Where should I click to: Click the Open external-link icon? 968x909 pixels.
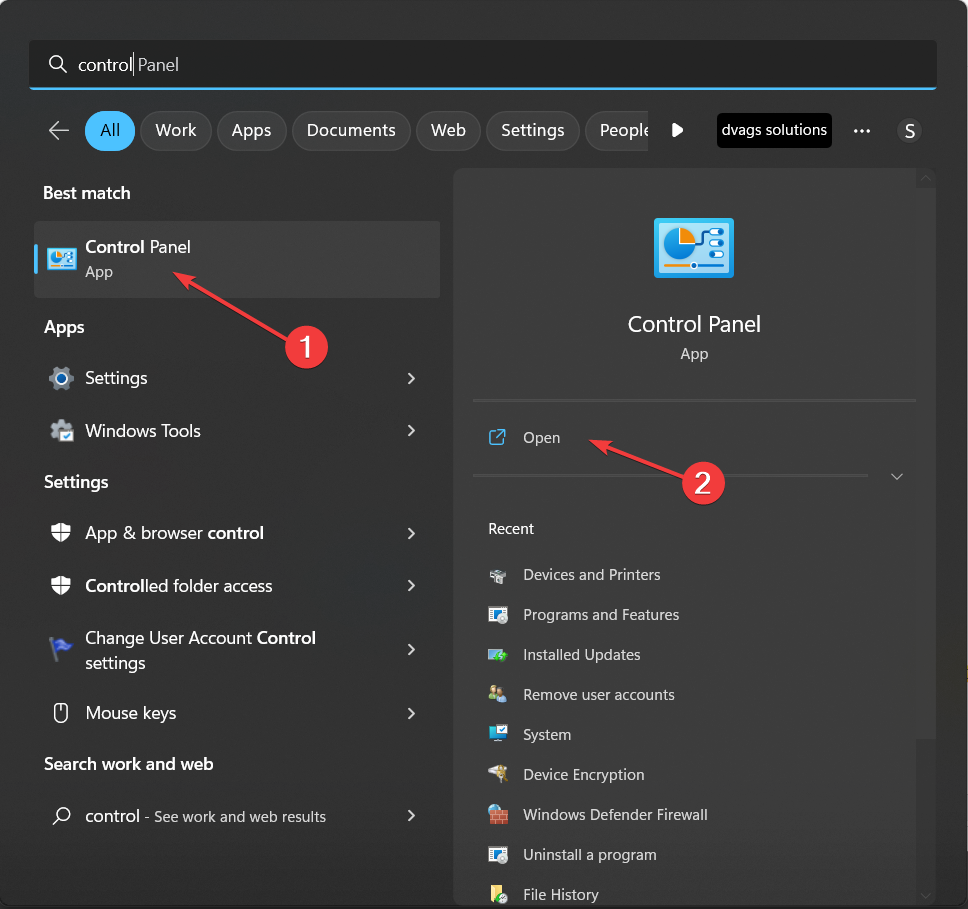point(497,437)
